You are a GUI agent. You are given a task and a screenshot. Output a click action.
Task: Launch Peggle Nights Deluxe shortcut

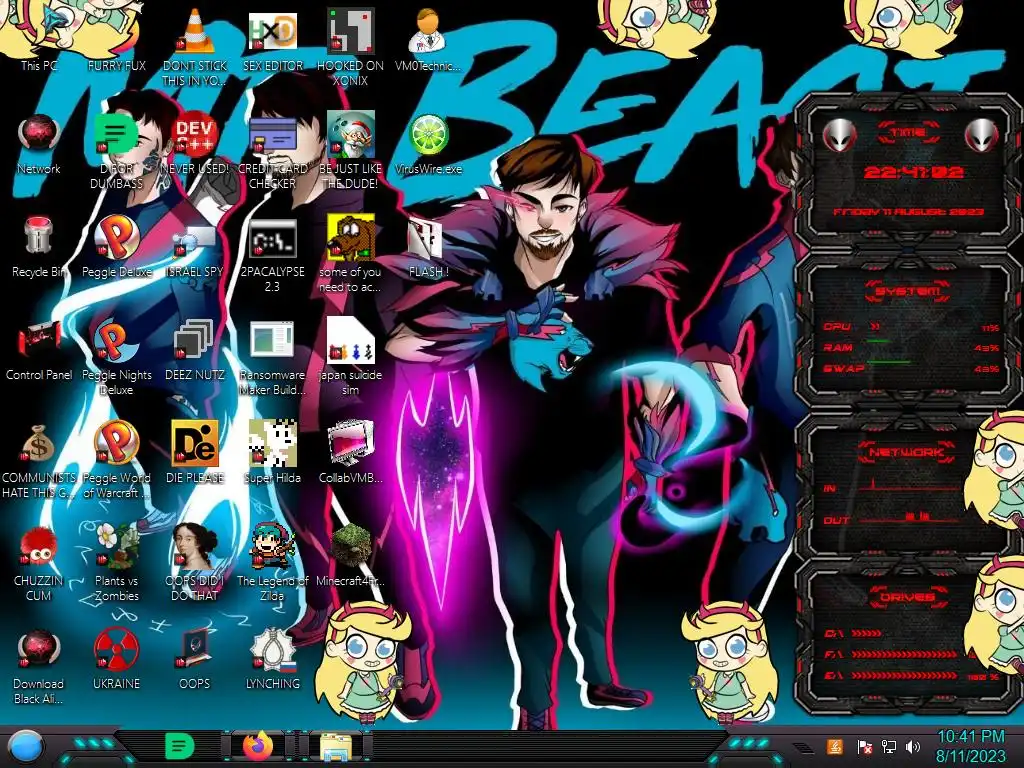pos(117,357)
